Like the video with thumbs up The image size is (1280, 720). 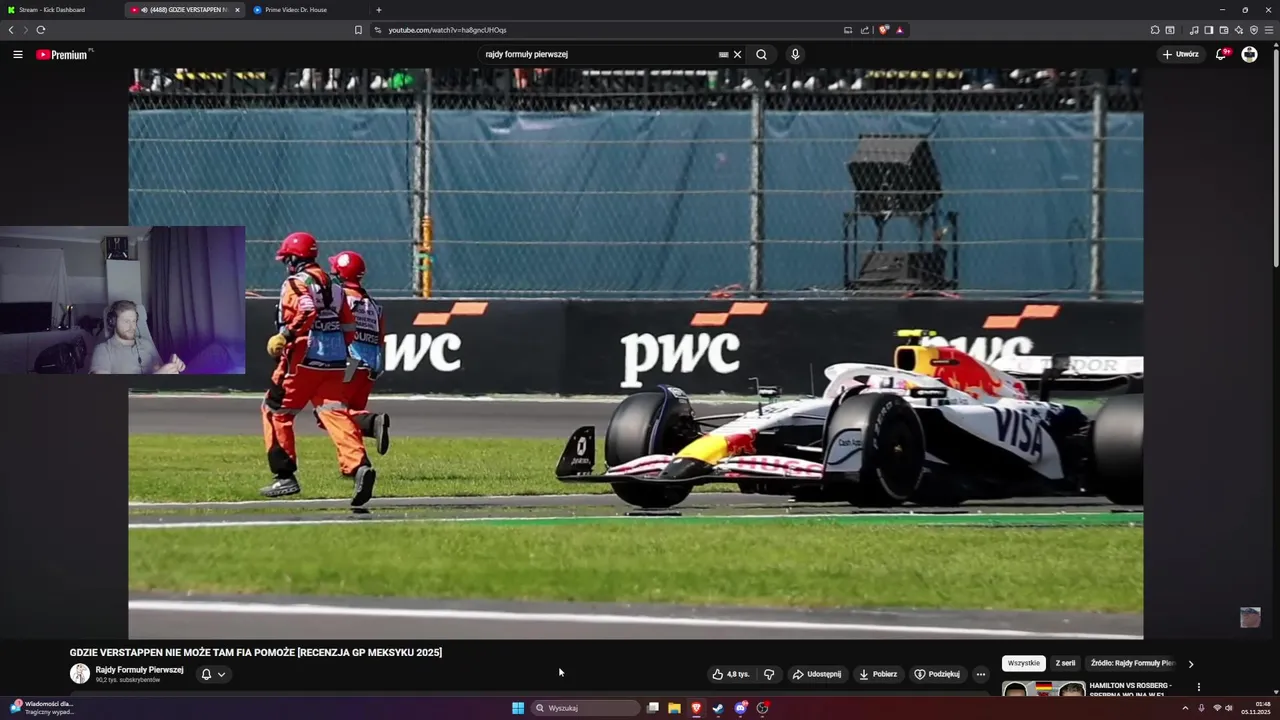(x=731, y=674)
